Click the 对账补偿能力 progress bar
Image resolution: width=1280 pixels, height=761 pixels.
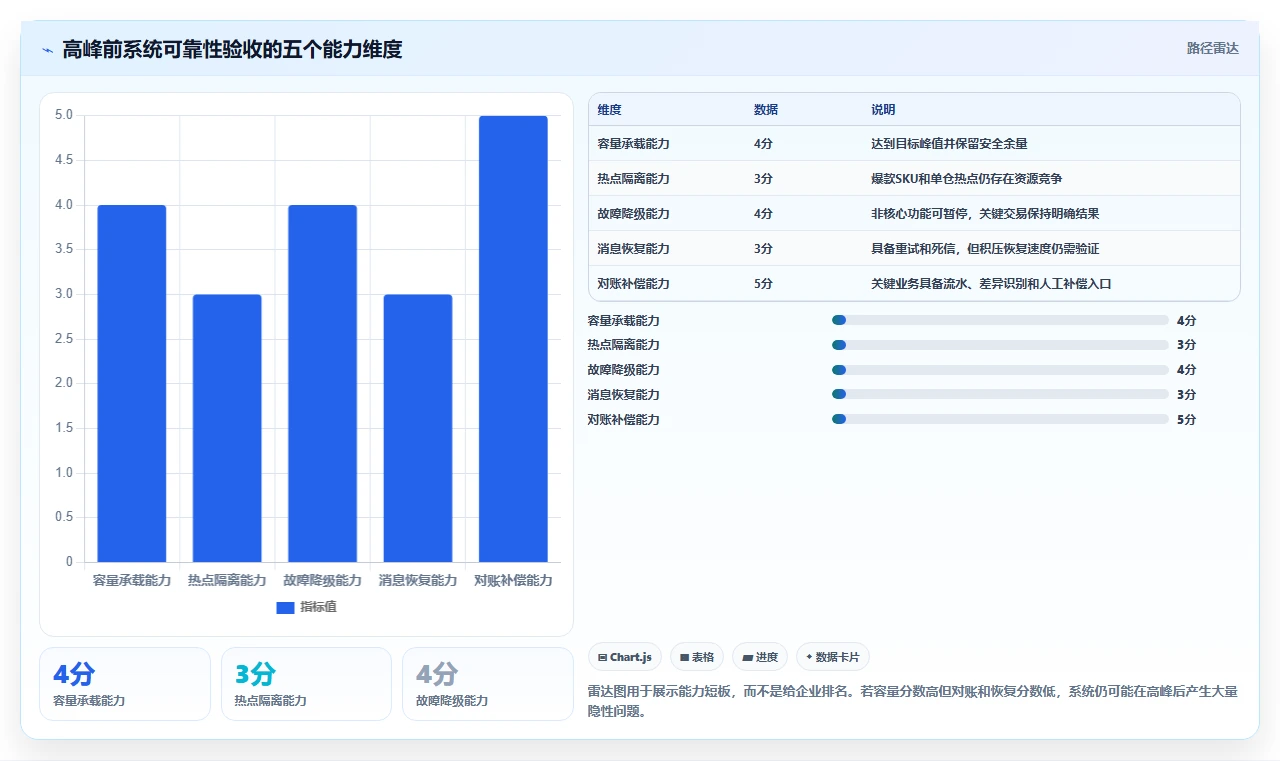(1000, 420)
